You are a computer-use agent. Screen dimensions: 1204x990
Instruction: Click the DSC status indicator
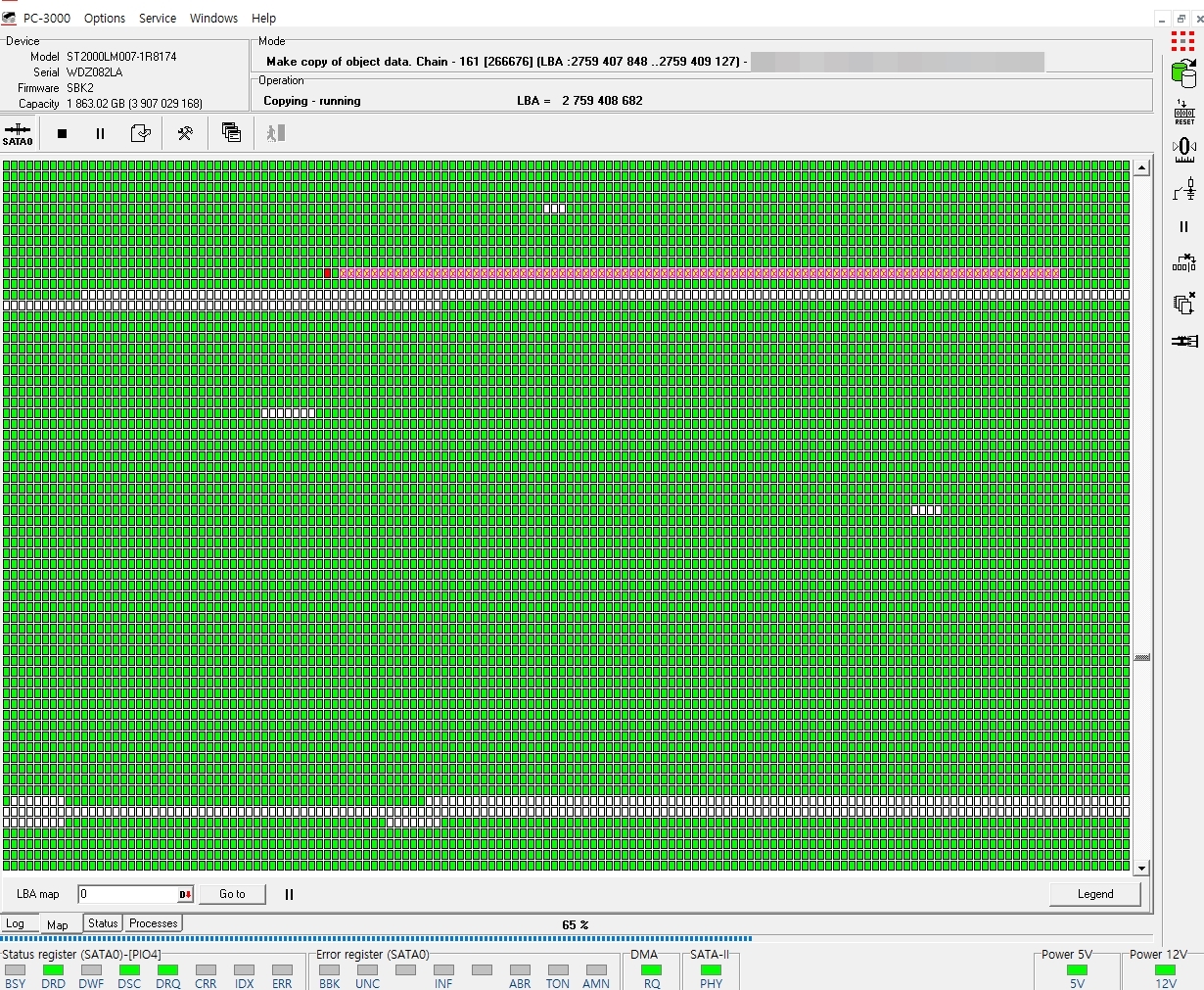129,970
